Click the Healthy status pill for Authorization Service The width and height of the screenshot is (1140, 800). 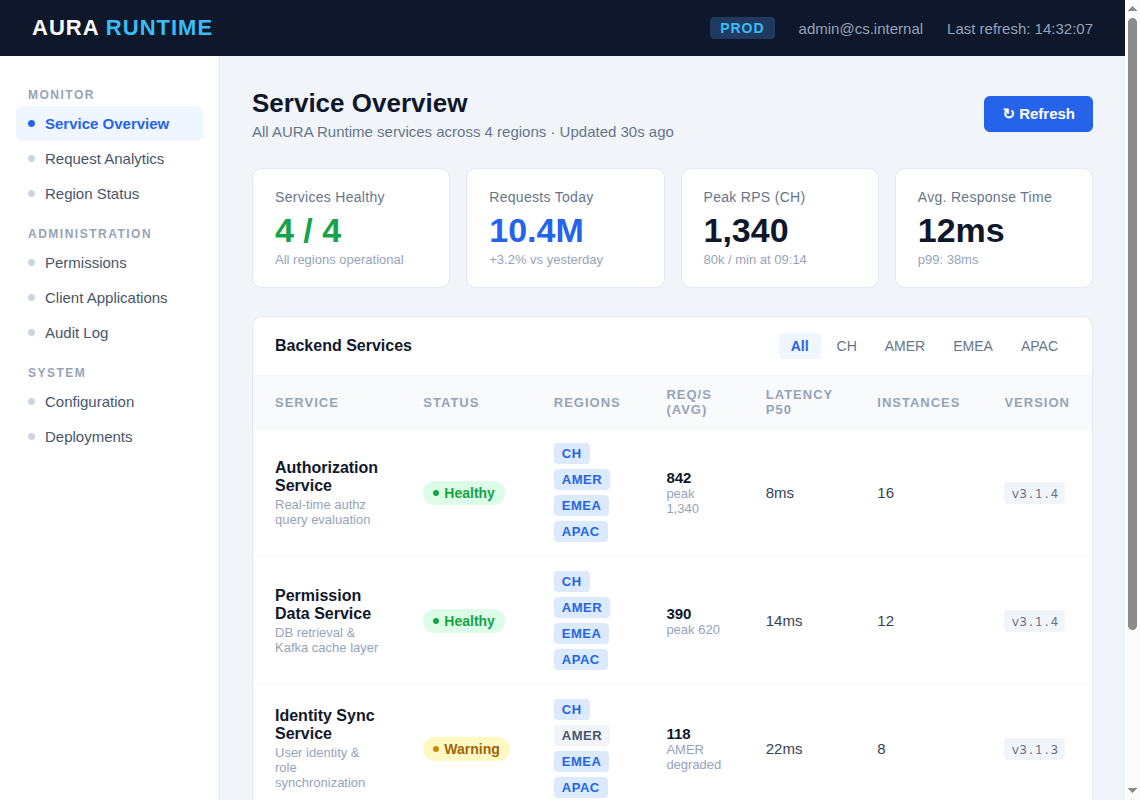(x=463, y=493)
